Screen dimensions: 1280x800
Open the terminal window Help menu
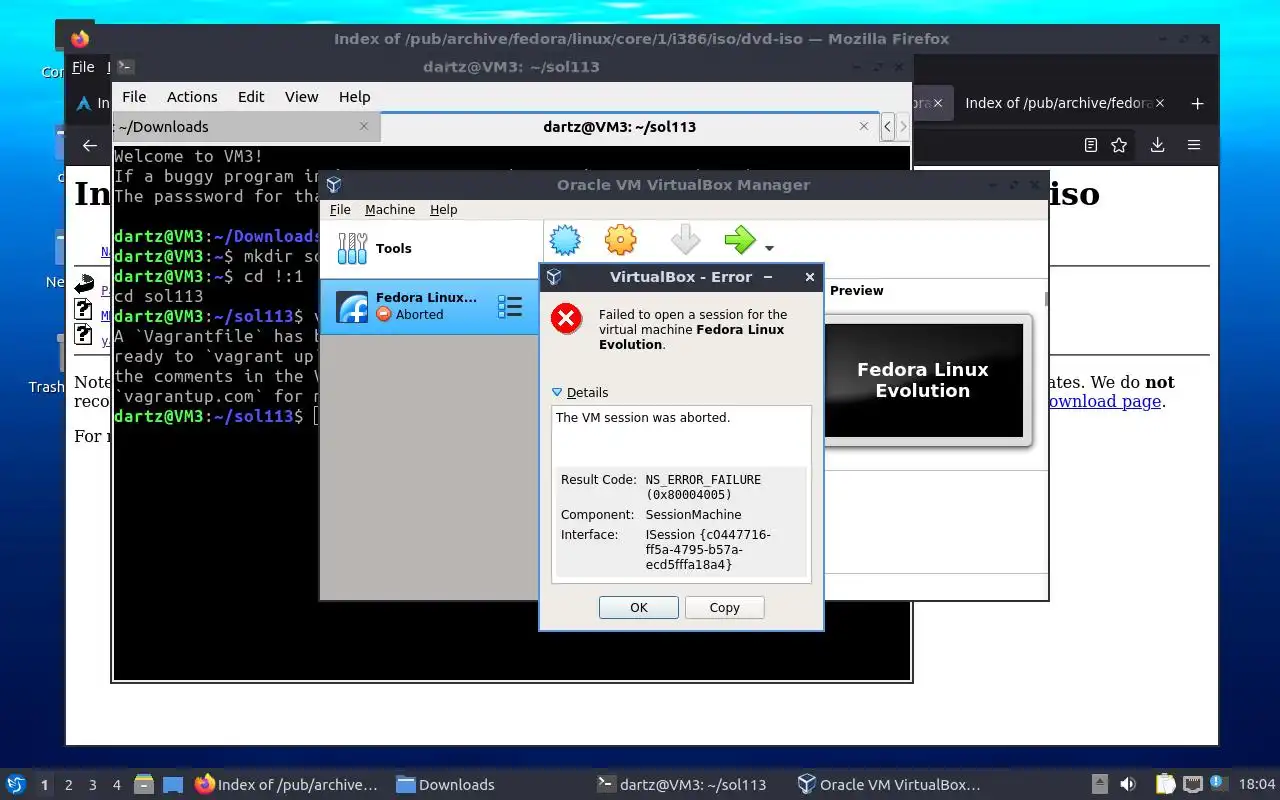click(354, 96)
